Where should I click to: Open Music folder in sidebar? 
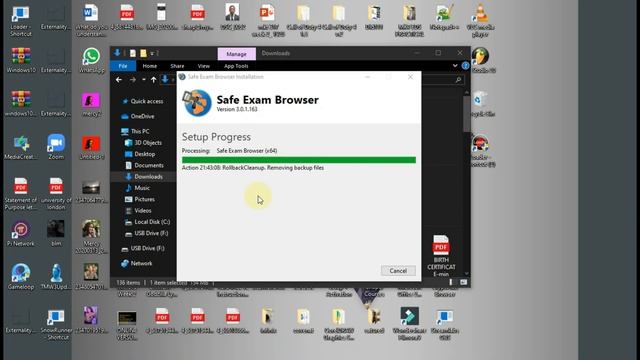pos(138,188)
